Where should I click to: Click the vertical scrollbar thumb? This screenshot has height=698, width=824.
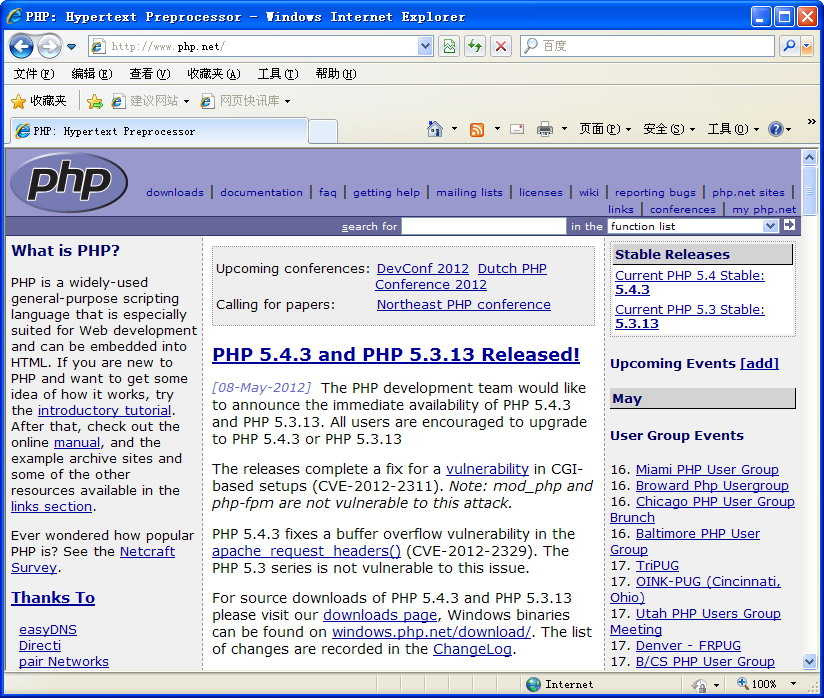click(809, 191)
